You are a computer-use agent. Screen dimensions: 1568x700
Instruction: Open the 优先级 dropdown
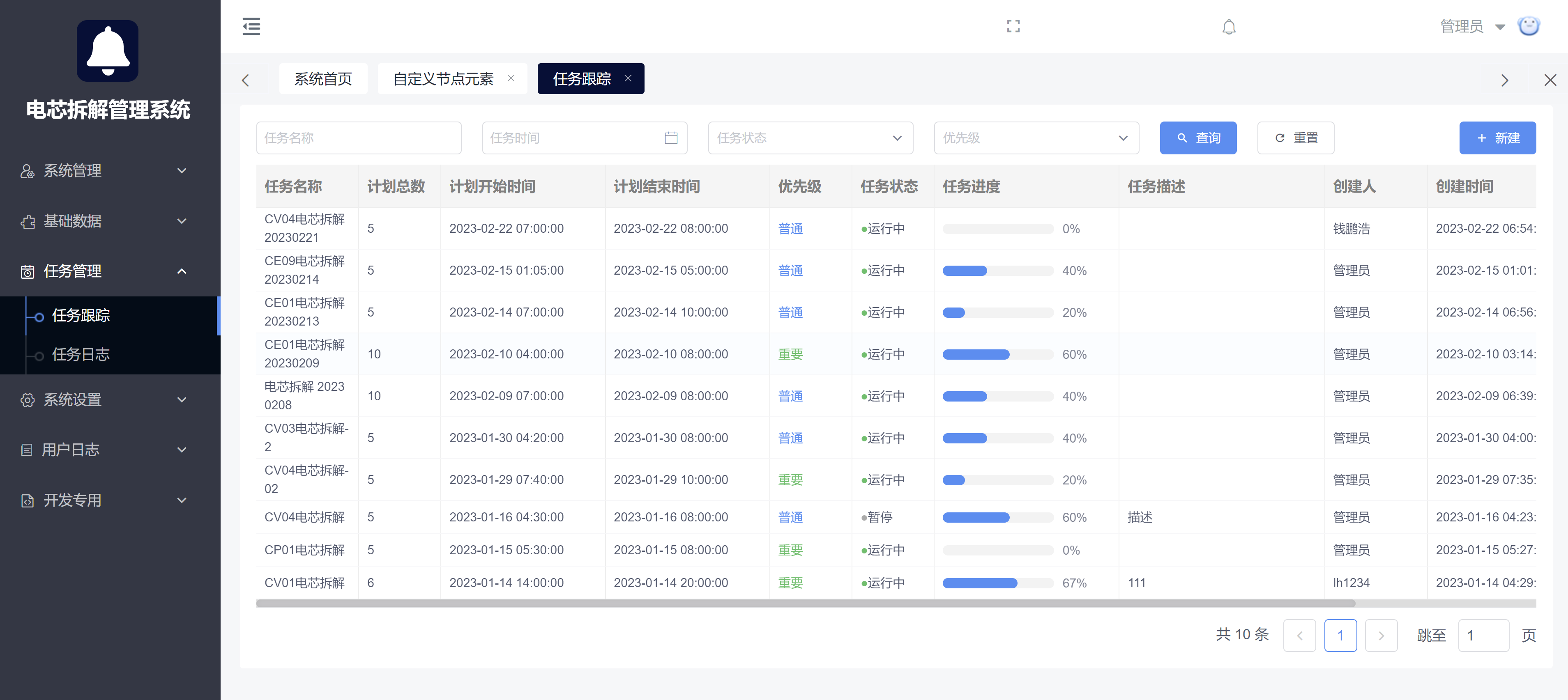(1036, 138)
